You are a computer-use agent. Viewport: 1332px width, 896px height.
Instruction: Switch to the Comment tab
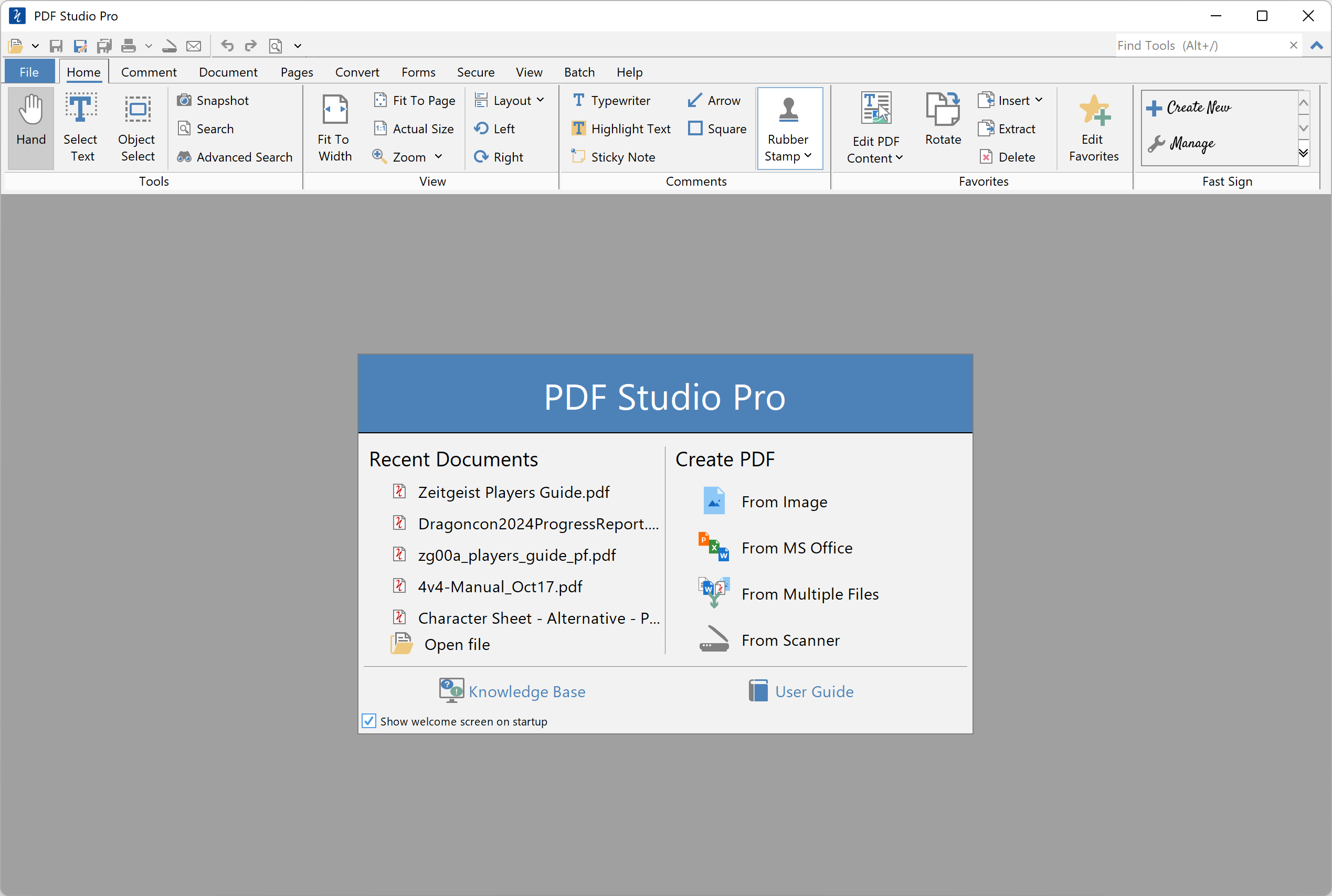coord(149,71)
